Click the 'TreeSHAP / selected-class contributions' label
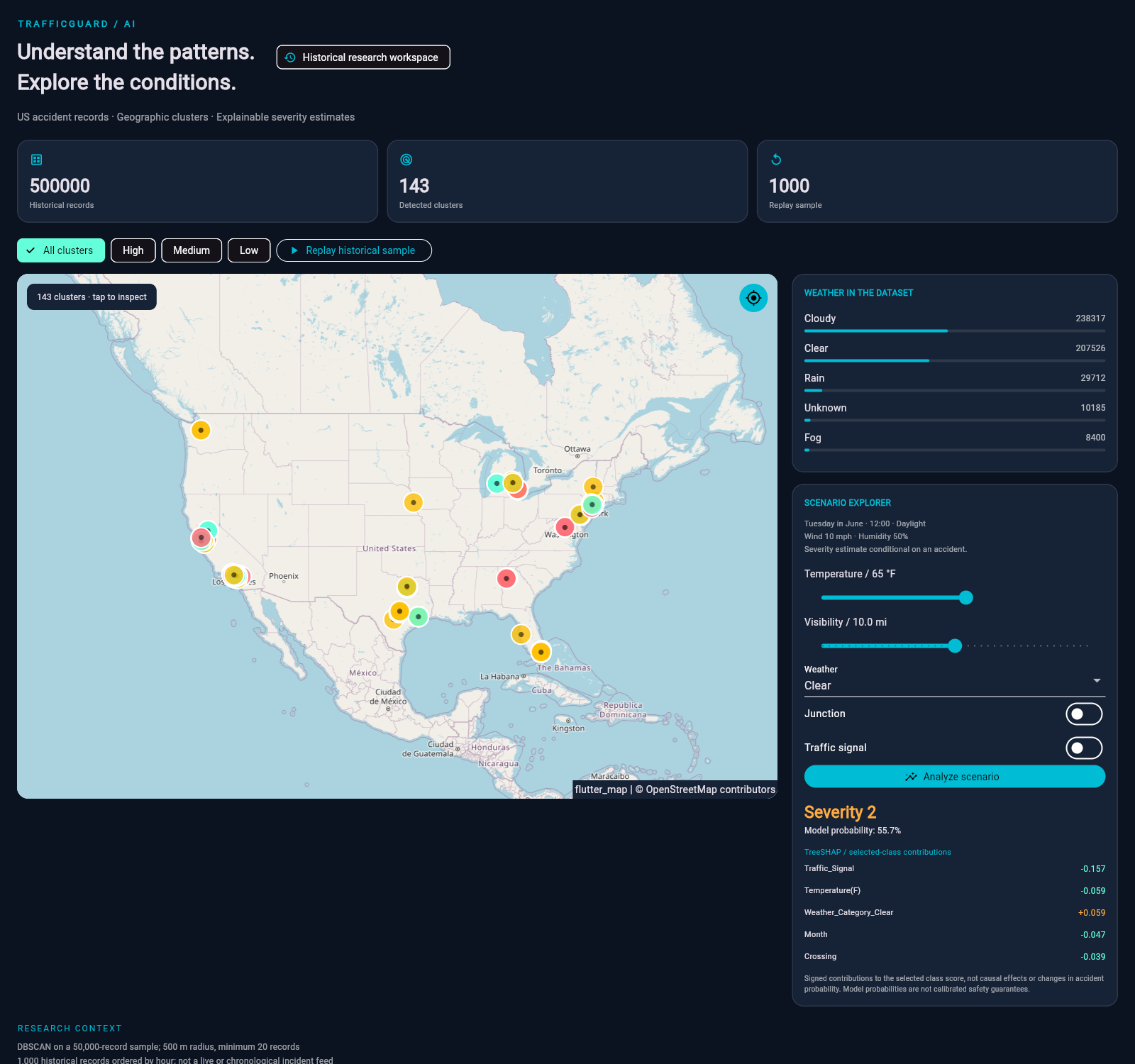The image size is (1135, 1064). pyautogui.click(x=877, y=852)
